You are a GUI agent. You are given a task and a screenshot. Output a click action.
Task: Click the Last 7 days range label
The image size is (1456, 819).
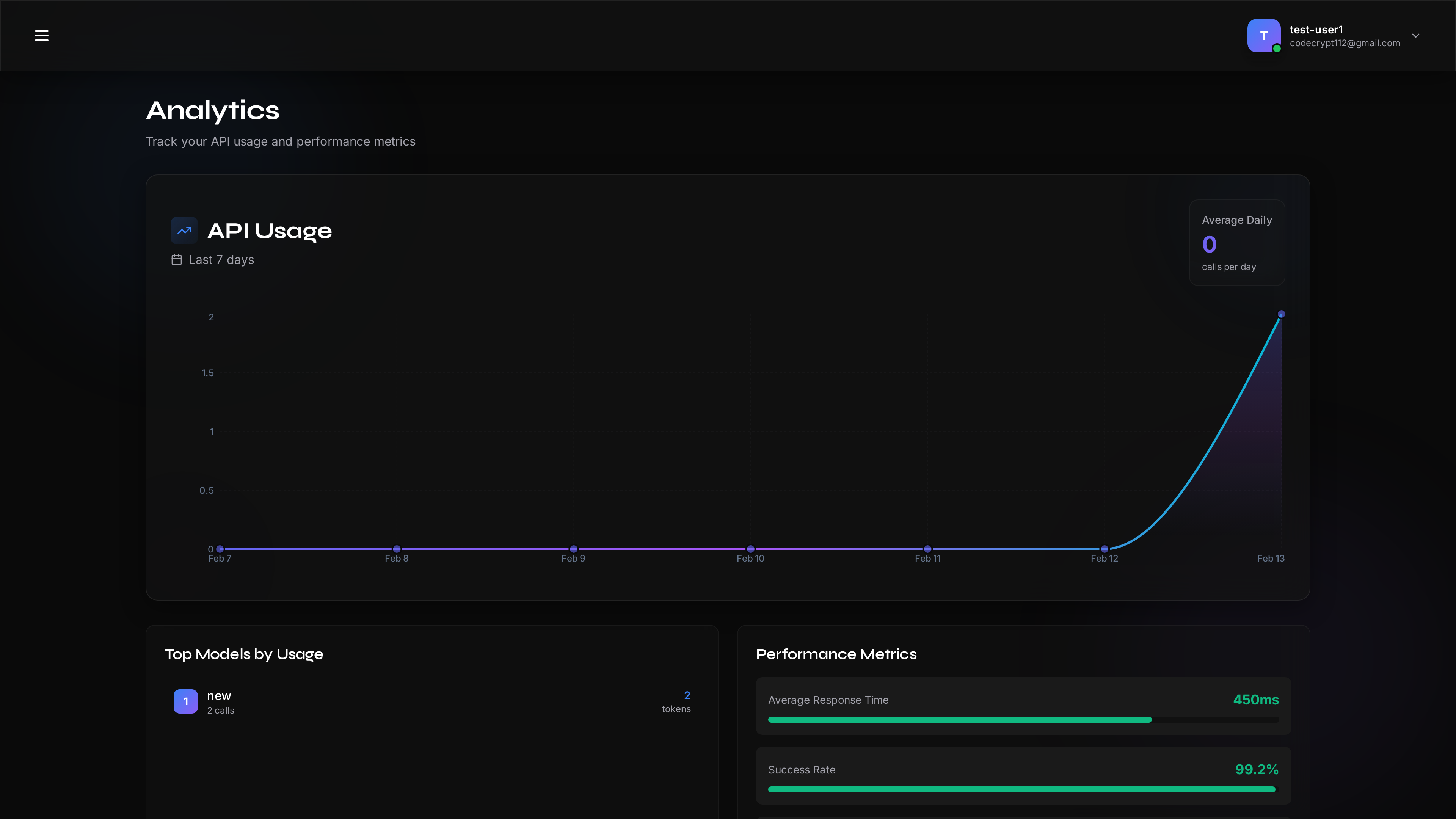[x=221, y=260]
